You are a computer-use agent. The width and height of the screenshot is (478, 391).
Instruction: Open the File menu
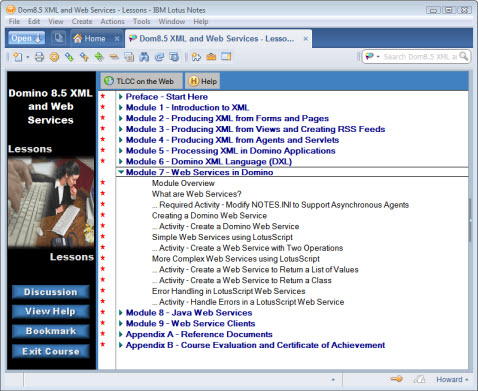click(14, 22)
